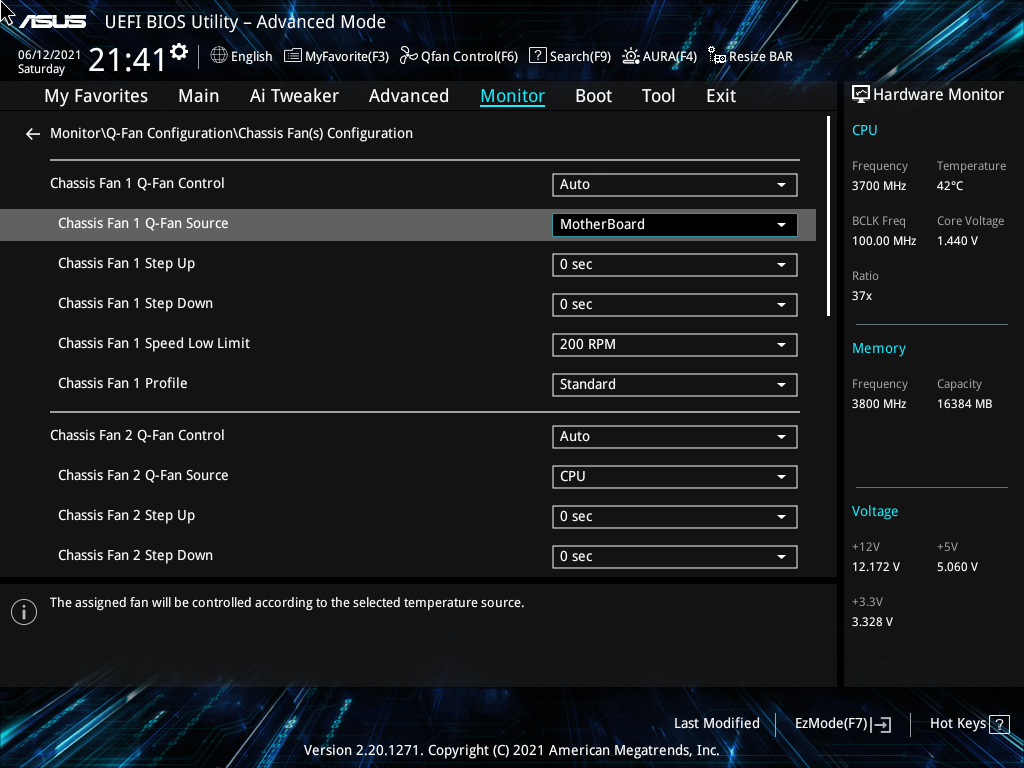The image size is (1024, 768).
Task: Click the Voltage section heading
Action: [874, 511]
